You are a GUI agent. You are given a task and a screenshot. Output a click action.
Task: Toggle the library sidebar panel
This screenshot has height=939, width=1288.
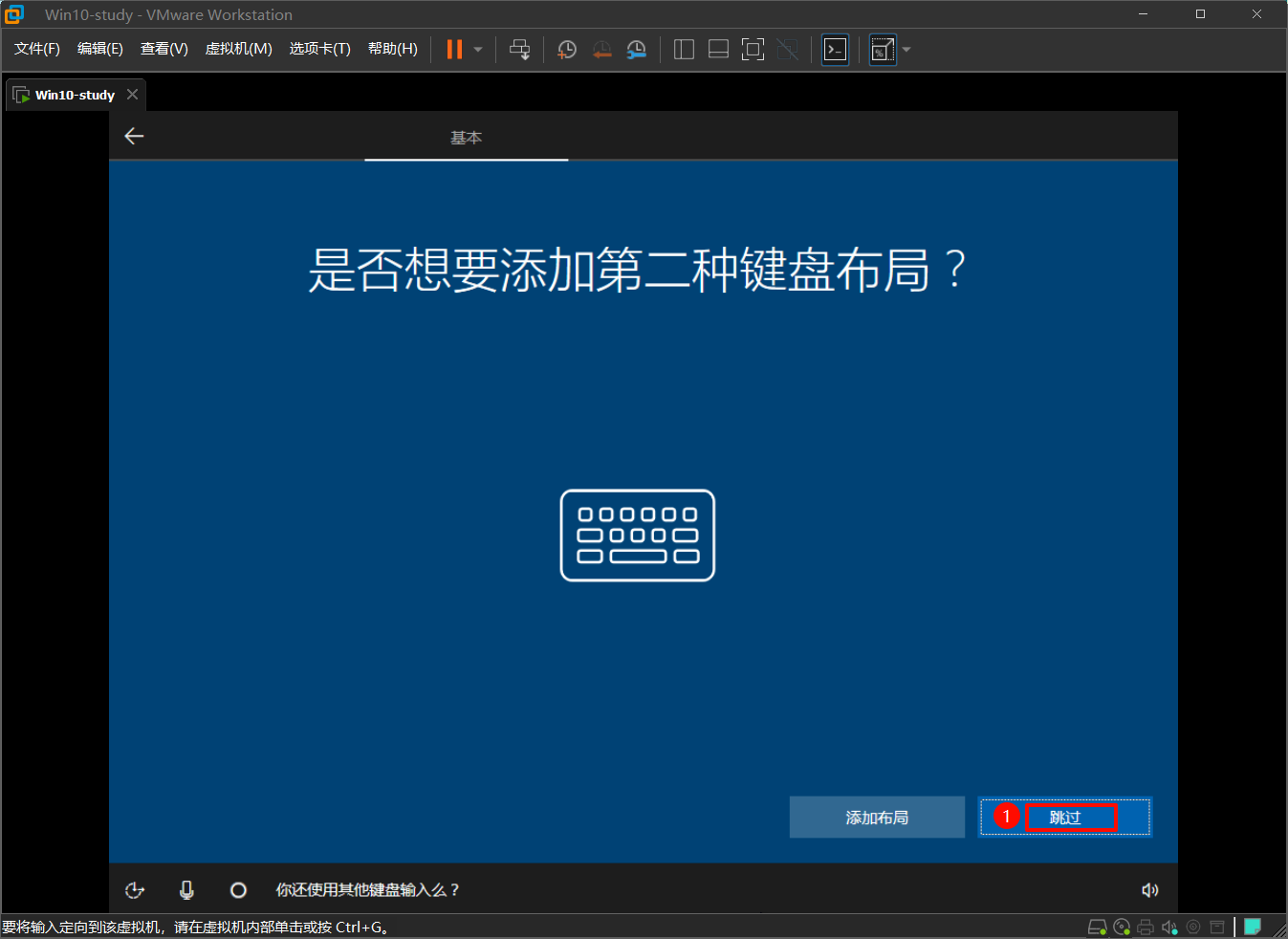tap(684, 50)
